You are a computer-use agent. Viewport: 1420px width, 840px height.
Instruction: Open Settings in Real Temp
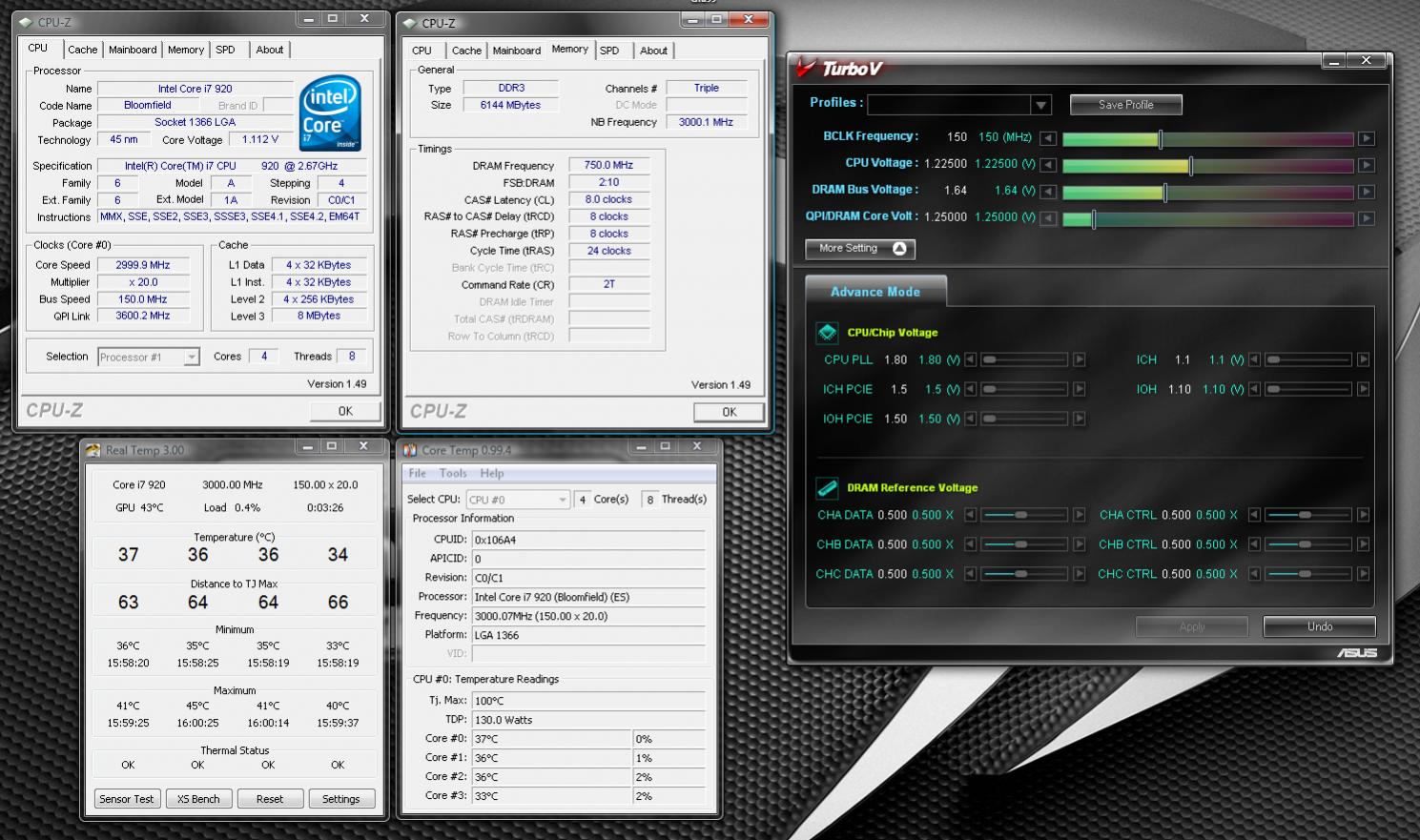[x=341, y=799]
